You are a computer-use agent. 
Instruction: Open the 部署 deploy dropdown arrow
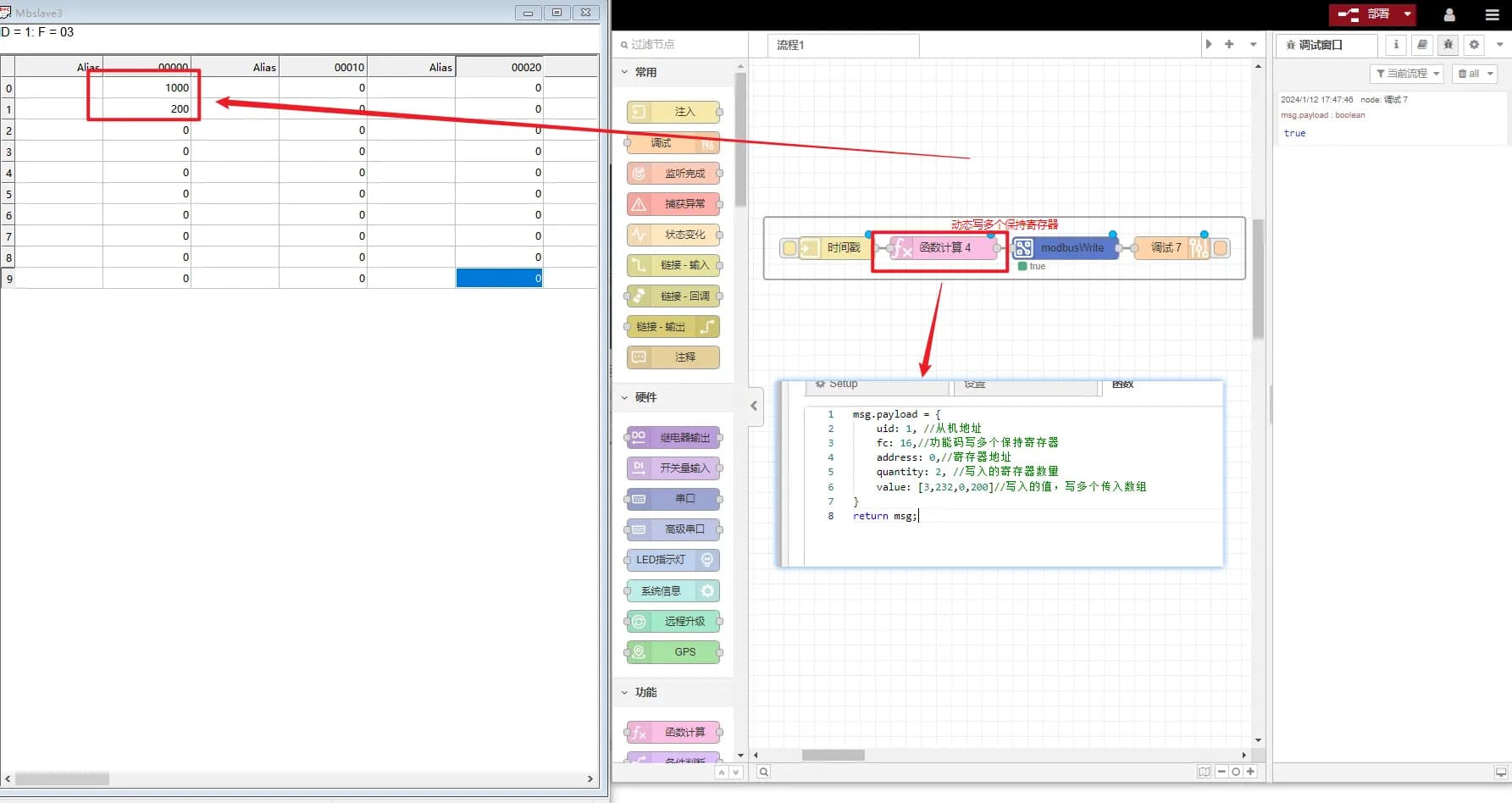[x=1408, y=14]
